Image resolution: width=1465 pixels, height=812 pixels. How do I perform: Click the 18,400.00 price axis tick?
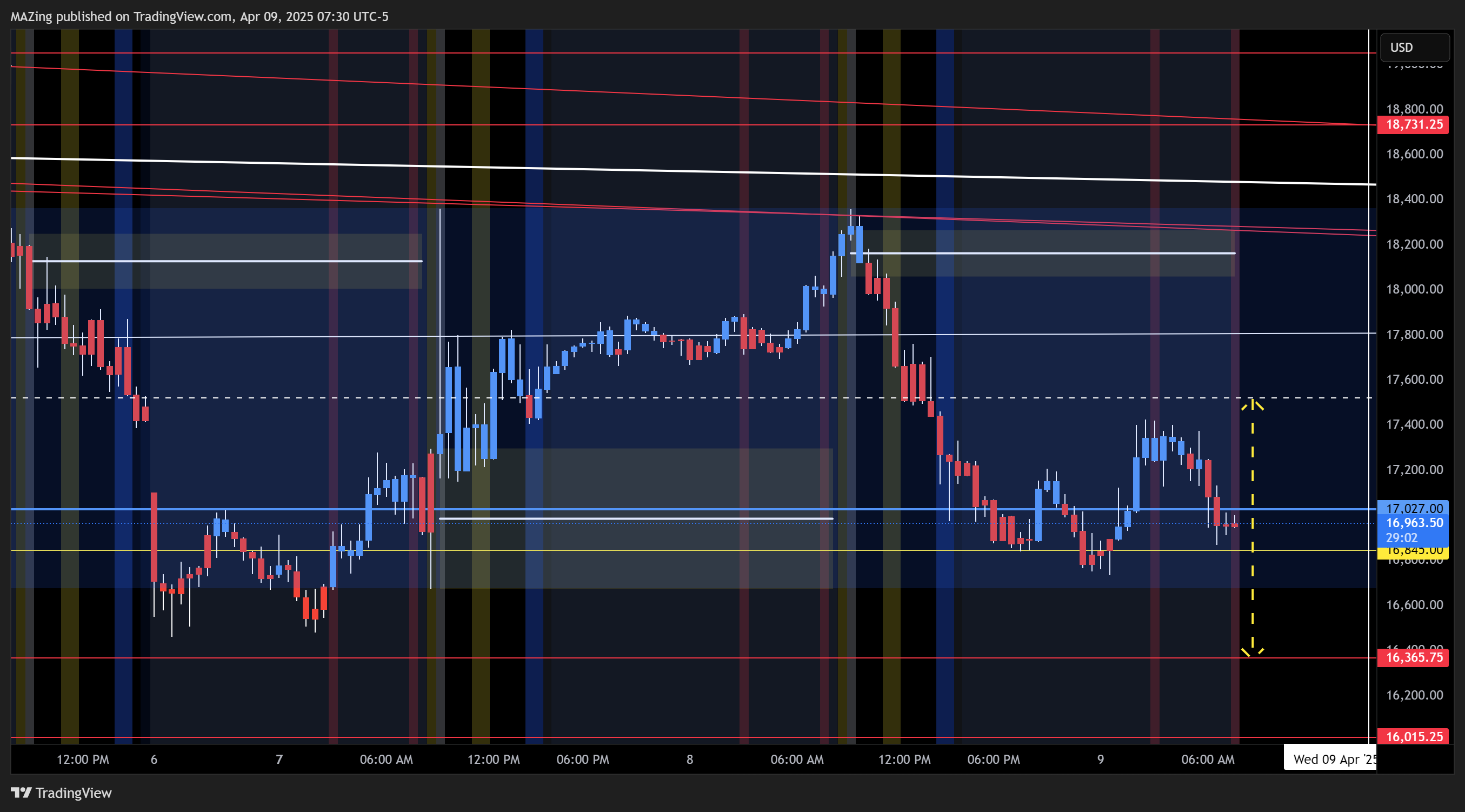(1414, 199)
